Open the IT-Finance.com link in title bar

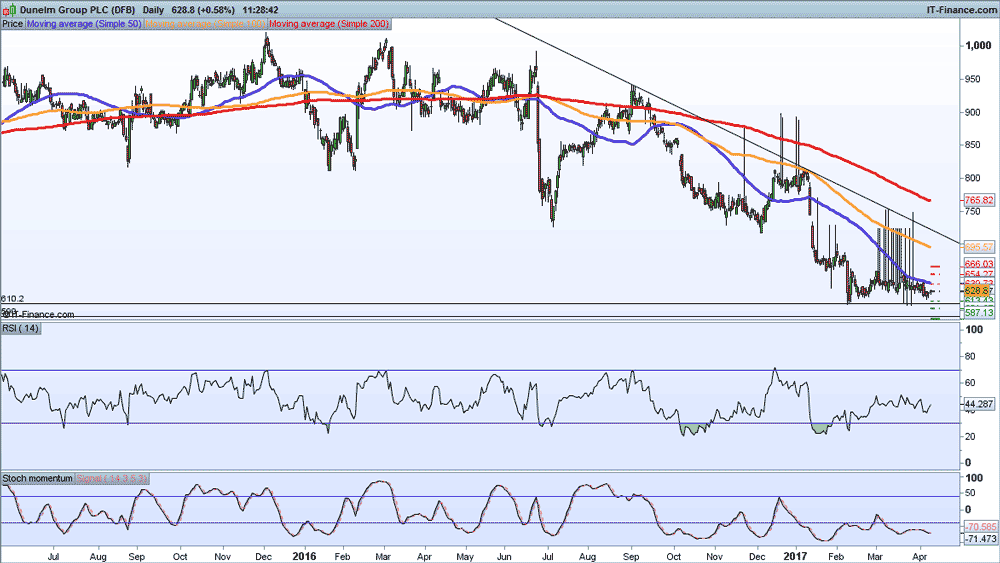(960, 10)
